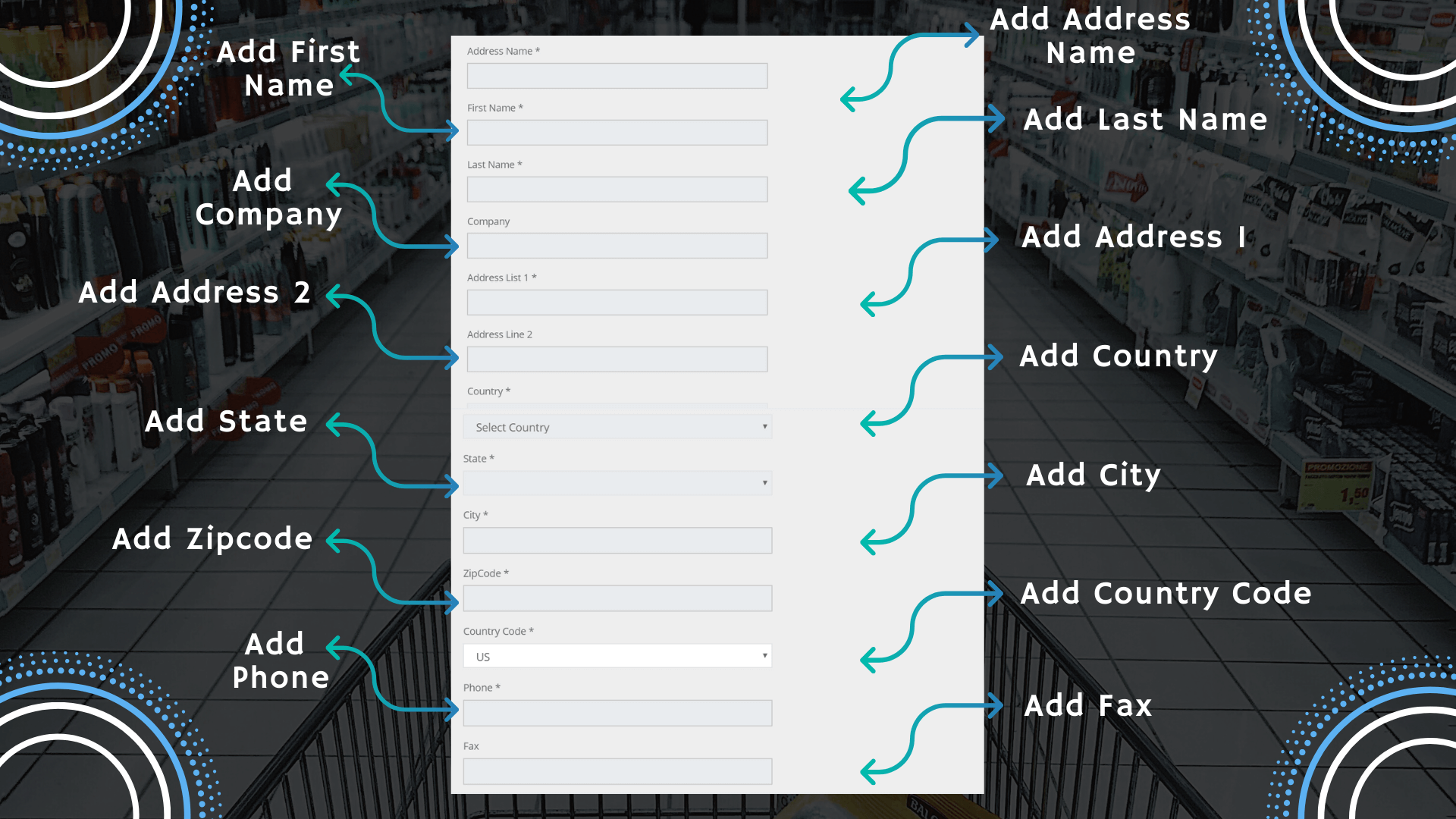Image resolution: width=1456 pixels, height=819 pixels.
Task: Click the 'Country *' field label
Action: (488, 391)
